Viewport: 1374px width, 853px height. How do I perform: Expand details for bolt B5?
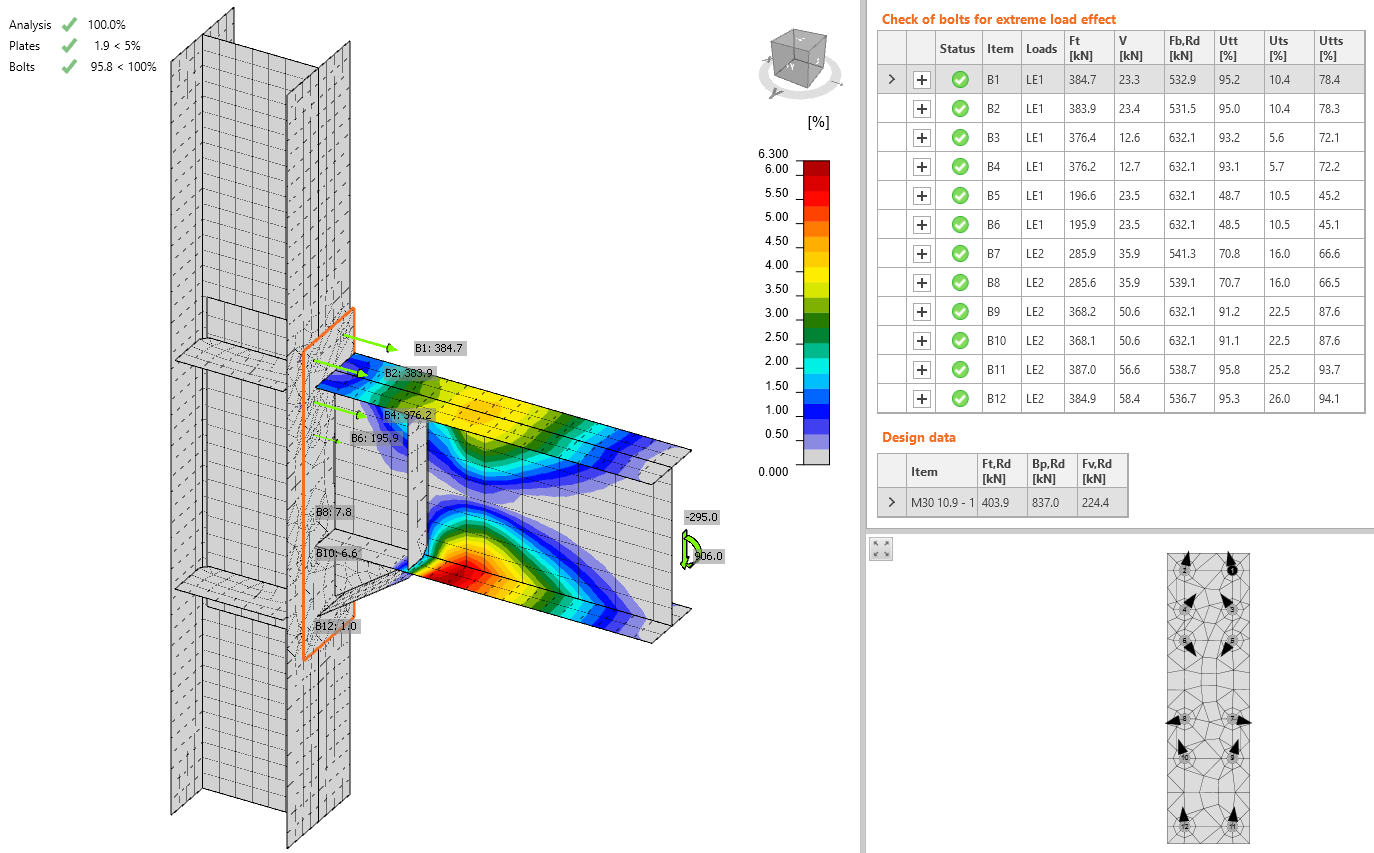click(921, 195)
